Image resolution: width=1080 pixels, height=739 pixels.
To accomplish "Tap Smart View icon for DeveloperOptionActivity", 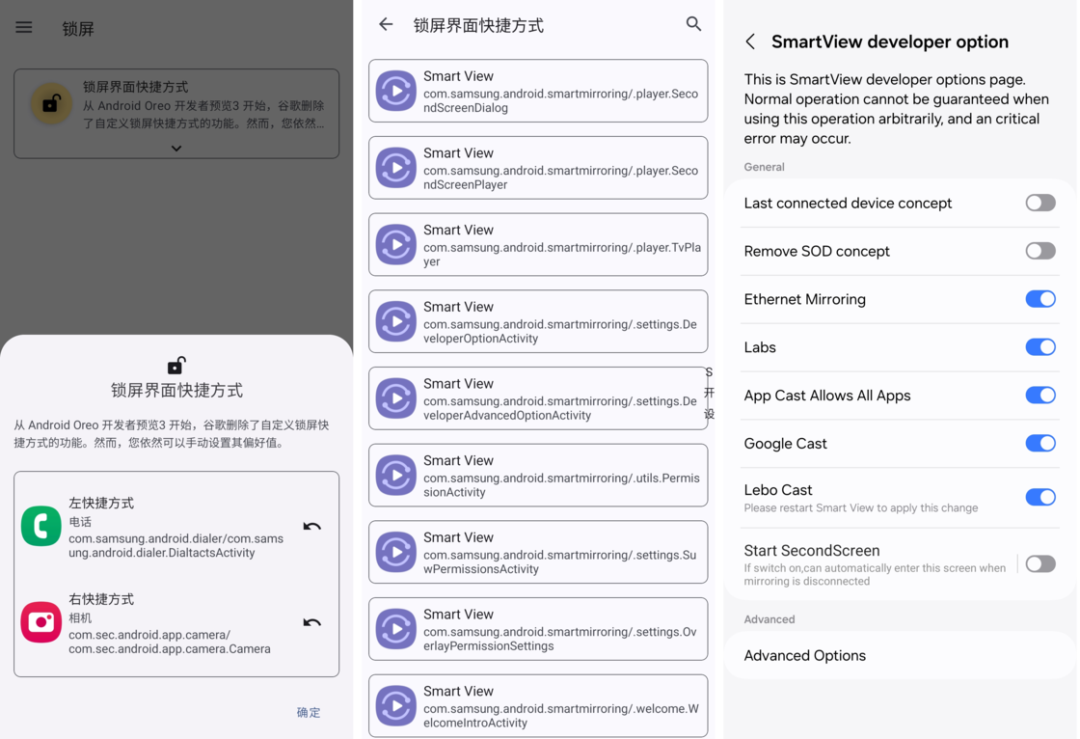I will point(396,322).
